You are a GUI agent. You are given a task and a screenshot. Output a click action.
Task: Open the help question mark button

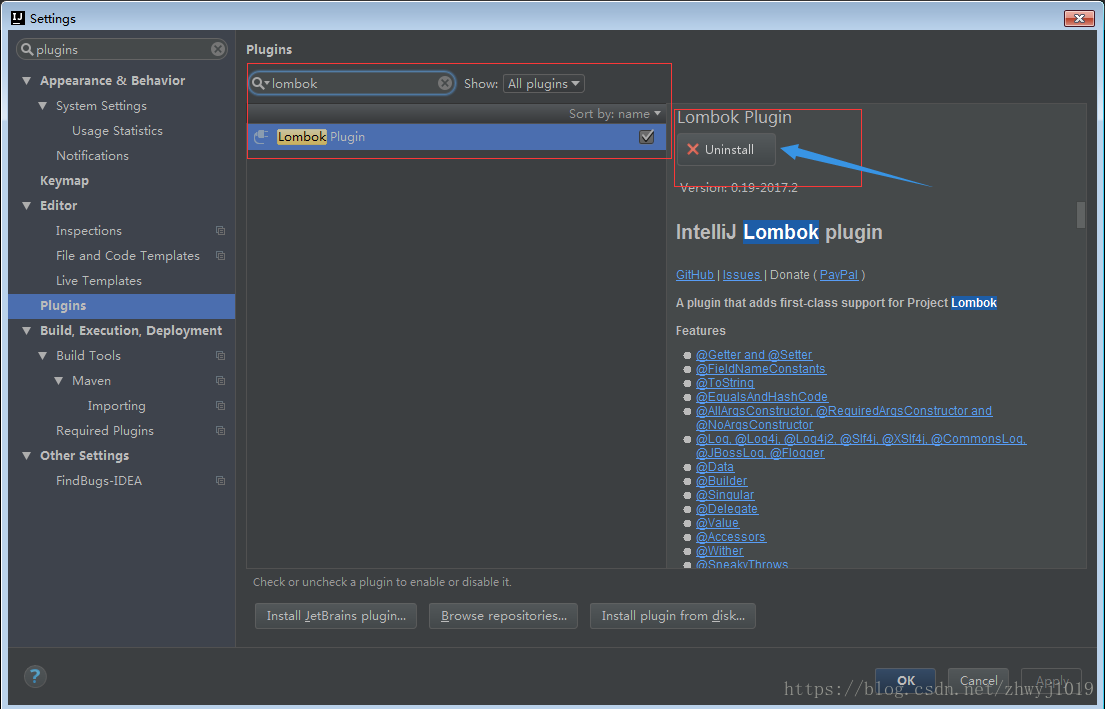pos(35,677)
